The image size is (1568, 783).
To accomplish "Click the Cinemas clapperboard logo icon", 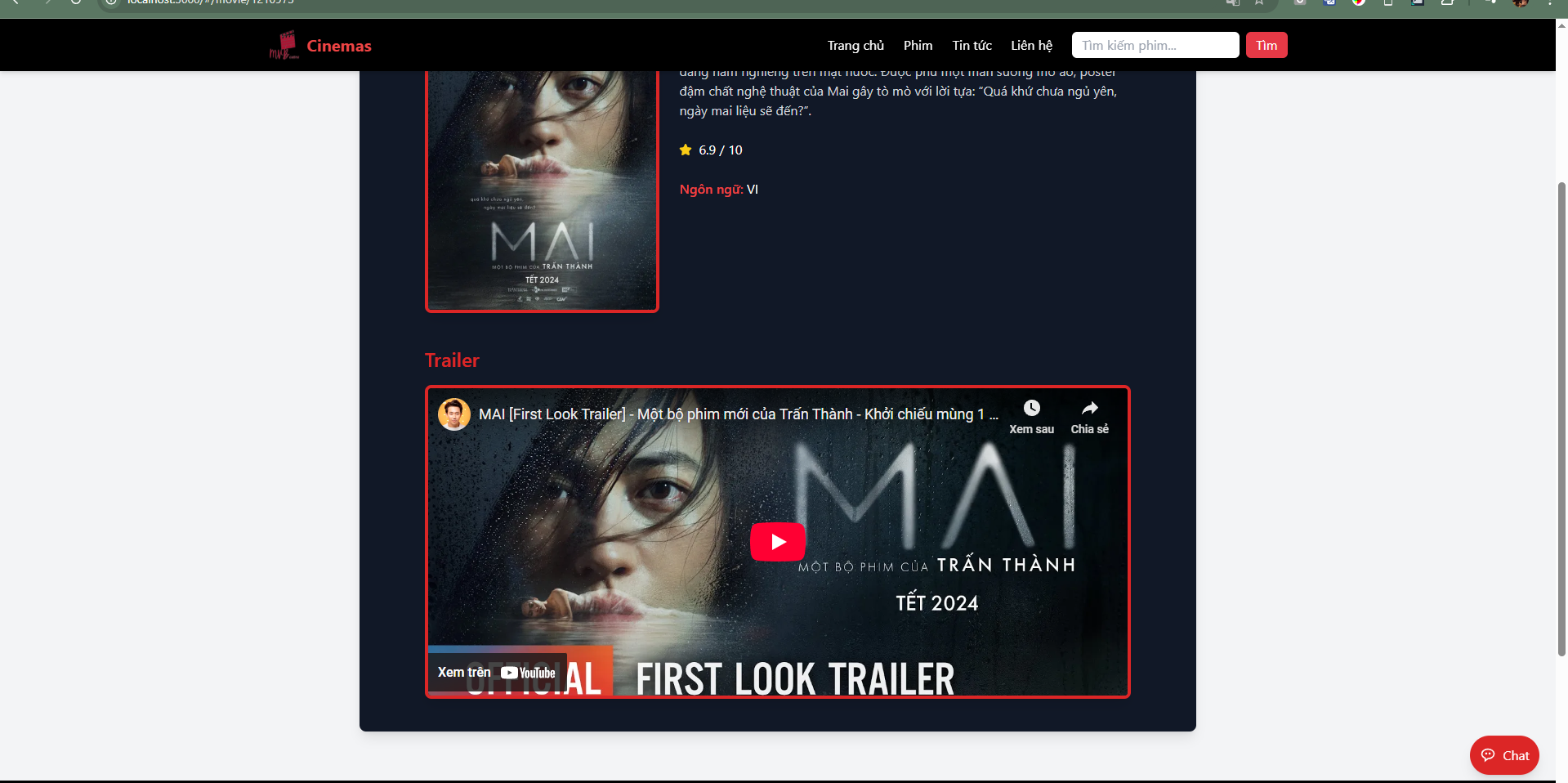I will (284, 45).
